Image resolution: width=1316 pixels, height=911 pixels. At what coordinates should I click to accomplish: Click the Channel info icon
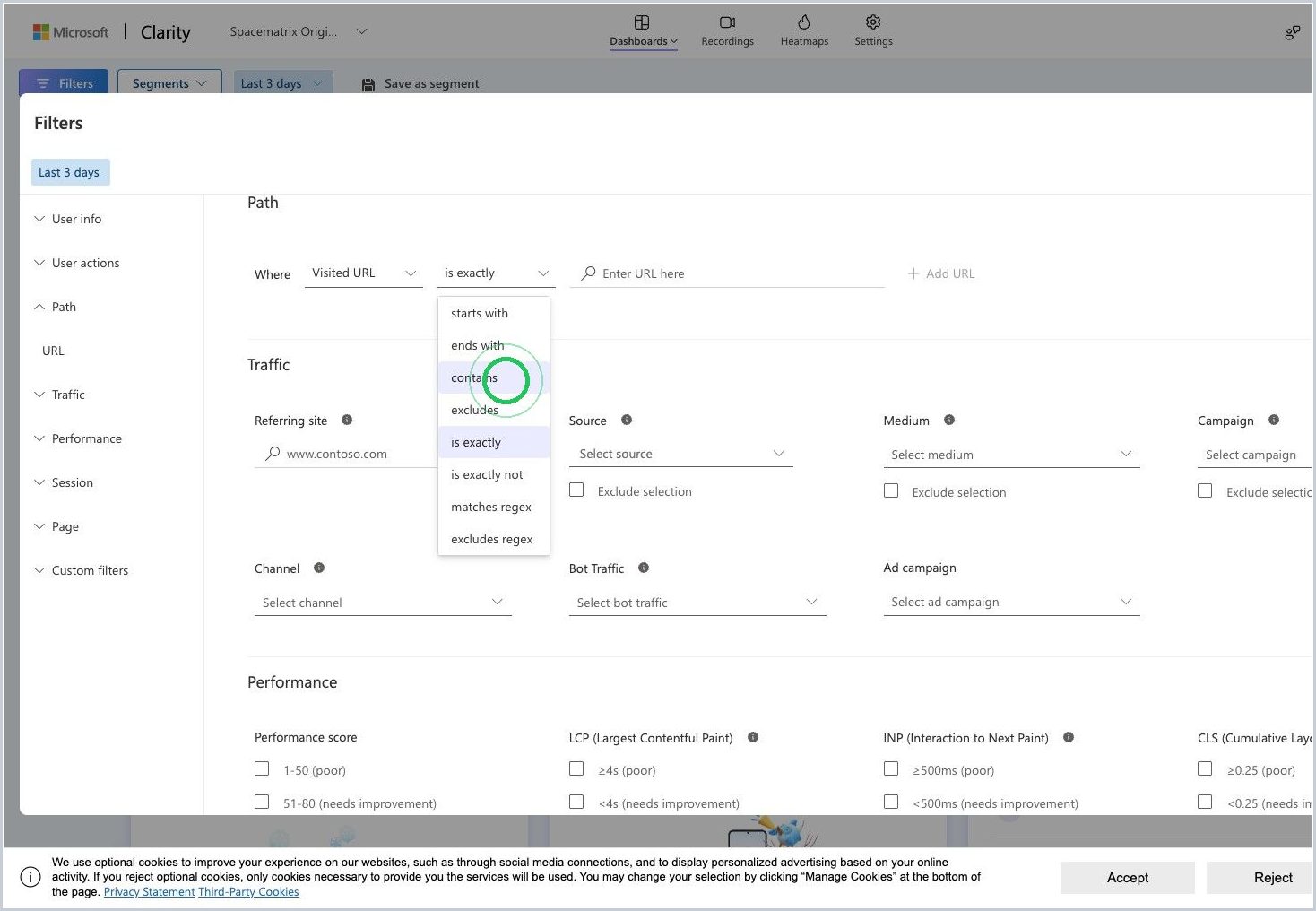point(319,568)
